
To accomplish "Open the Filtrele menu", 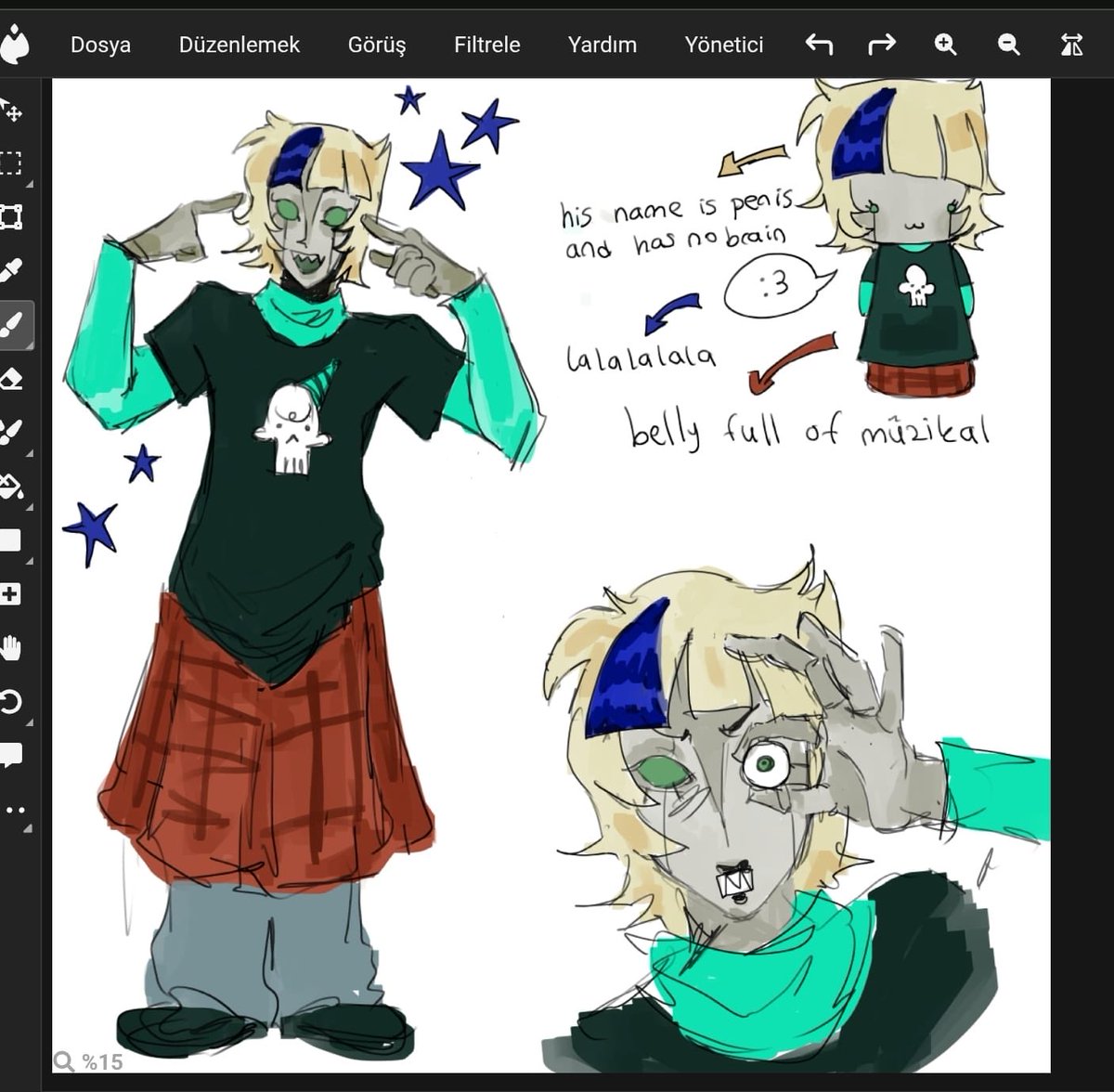I will (x=487, y=45).
